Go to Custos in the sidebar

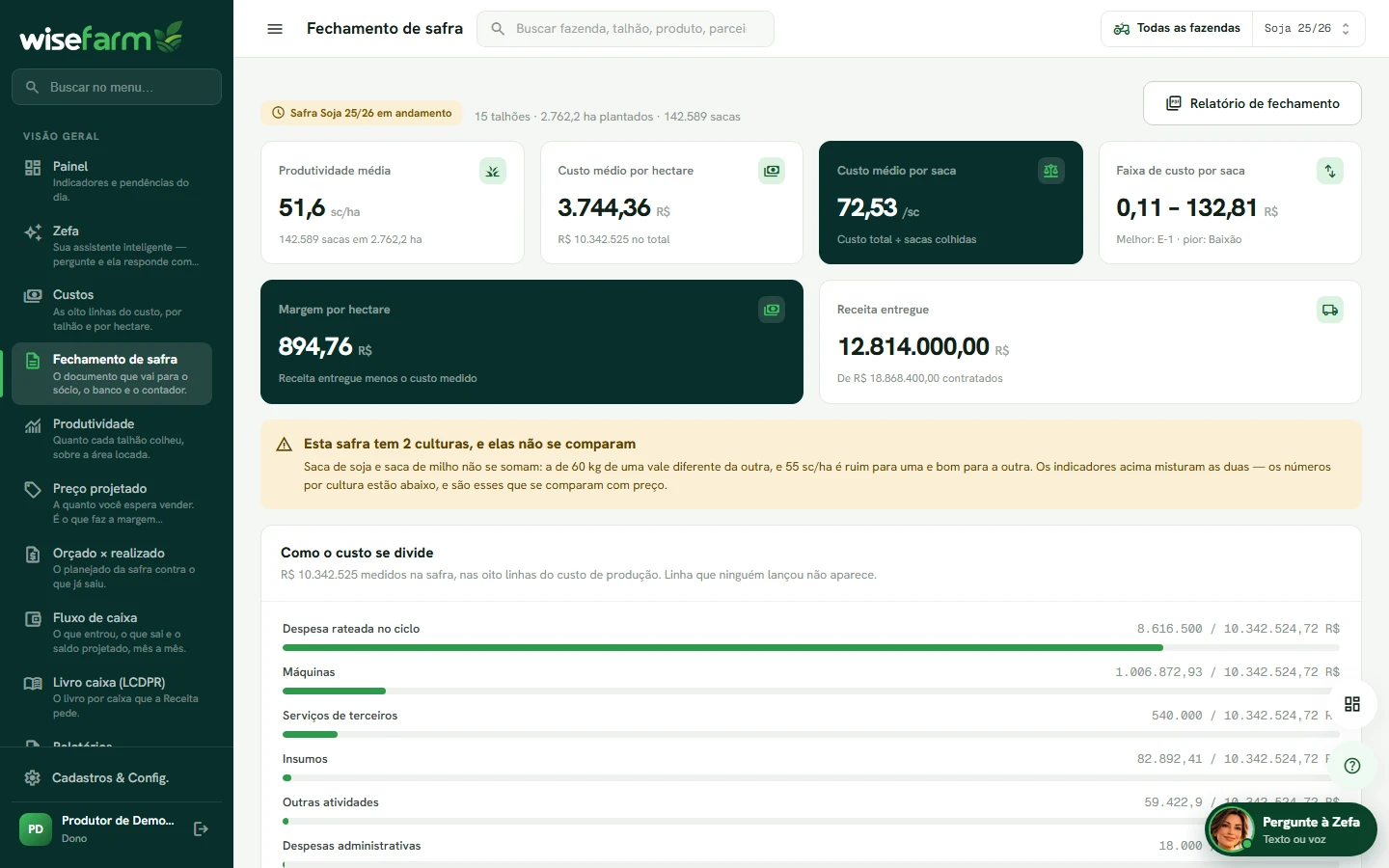click(112, 310)
